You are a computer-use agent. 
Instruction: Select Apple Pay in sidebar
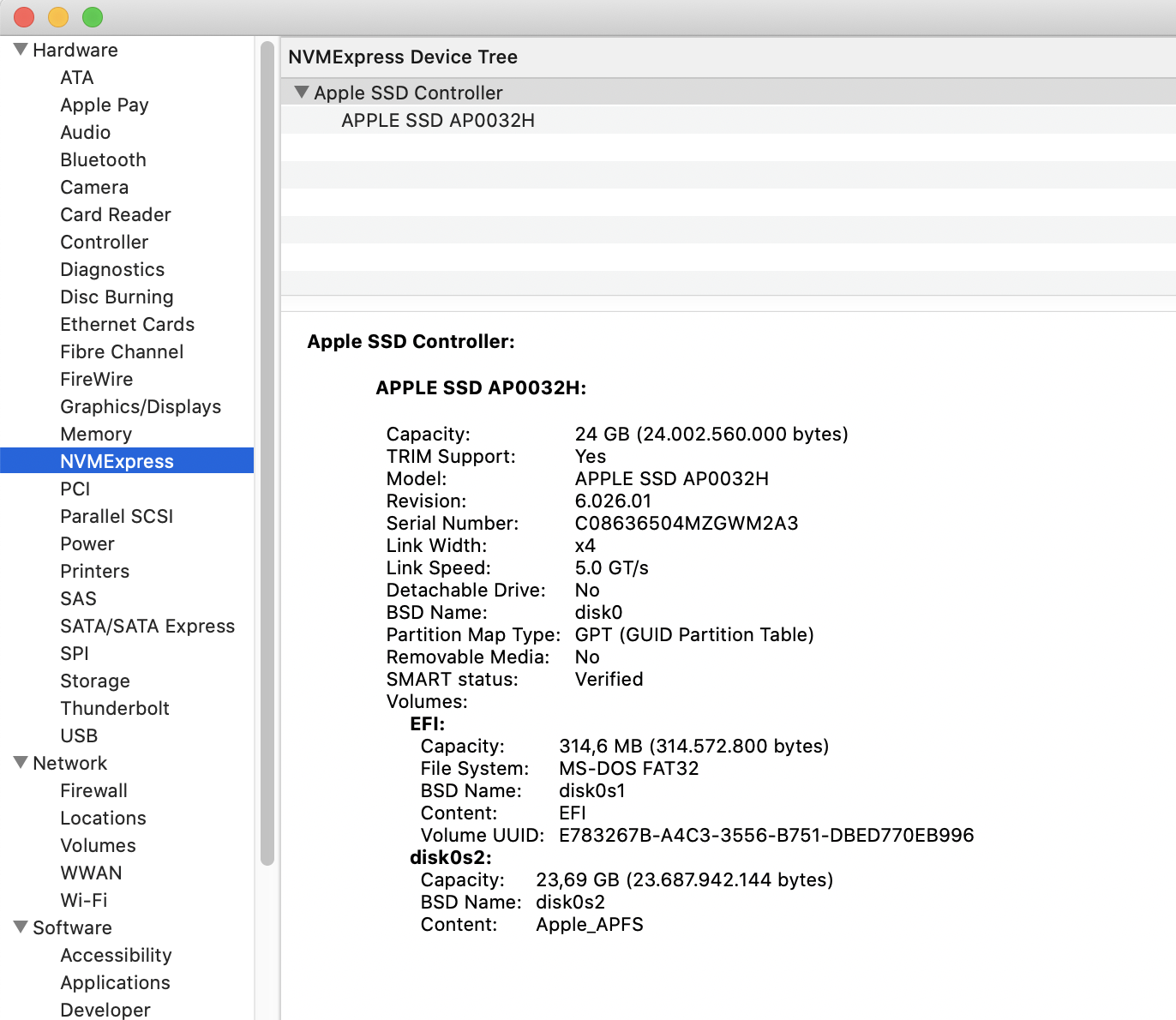(x=105, y=105)
